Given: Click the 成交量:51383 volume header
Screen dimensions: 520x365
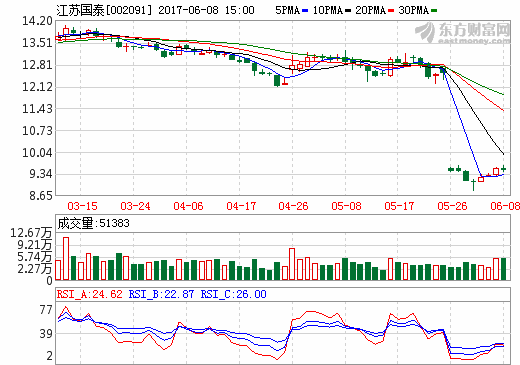Looking at the screenshot, I should (93, 223).
